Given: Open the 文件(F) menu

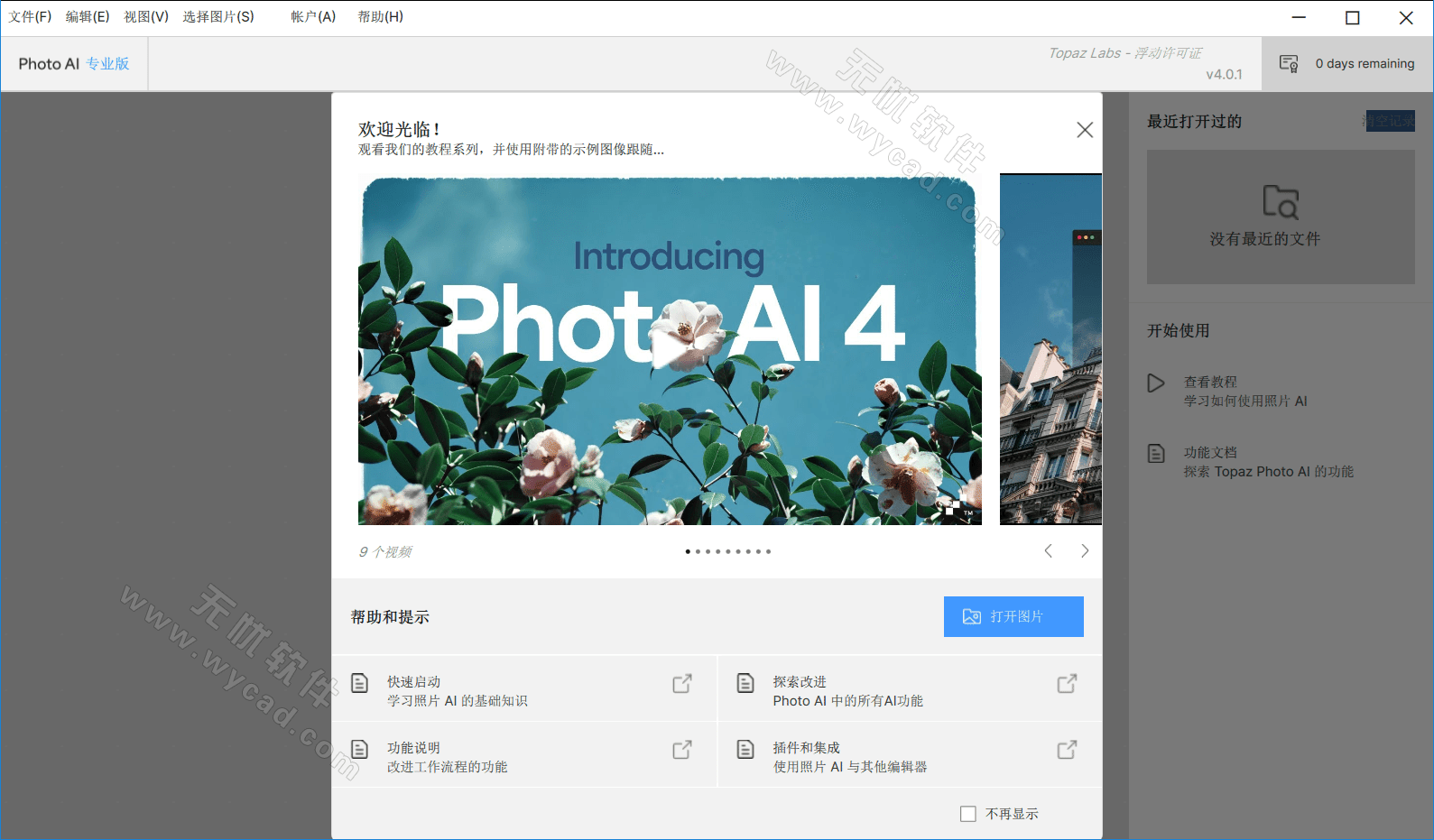Looking at the screenshot, I should coord(30,17).
